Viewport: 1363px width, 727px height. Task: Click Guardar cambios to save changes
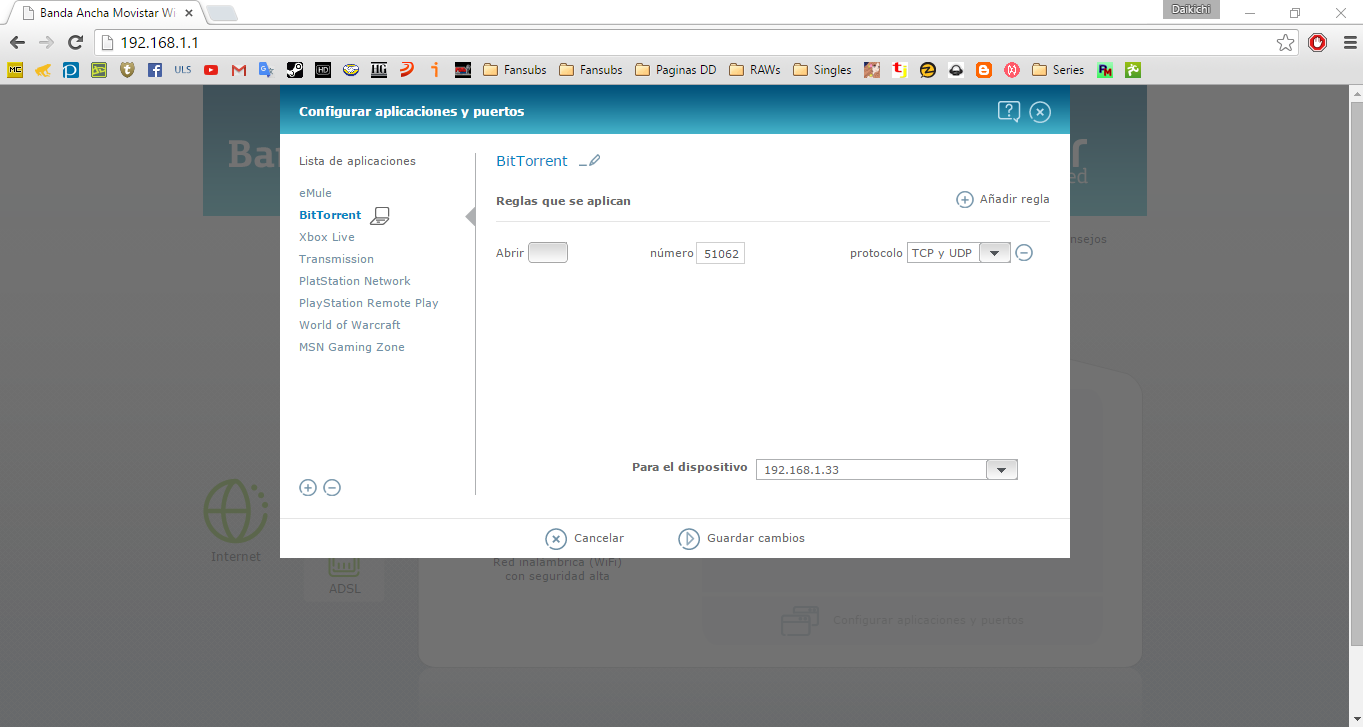click(741, 538)
